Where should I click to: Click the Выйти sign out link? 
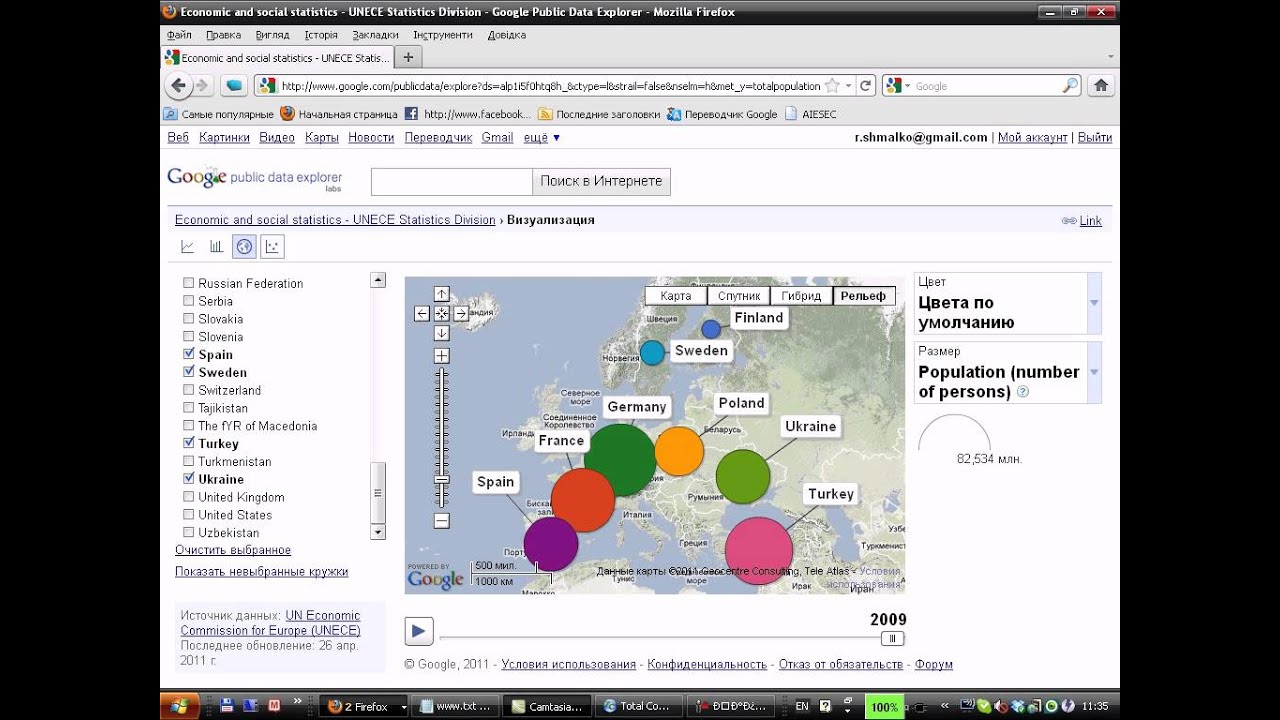coord(1095,138)
